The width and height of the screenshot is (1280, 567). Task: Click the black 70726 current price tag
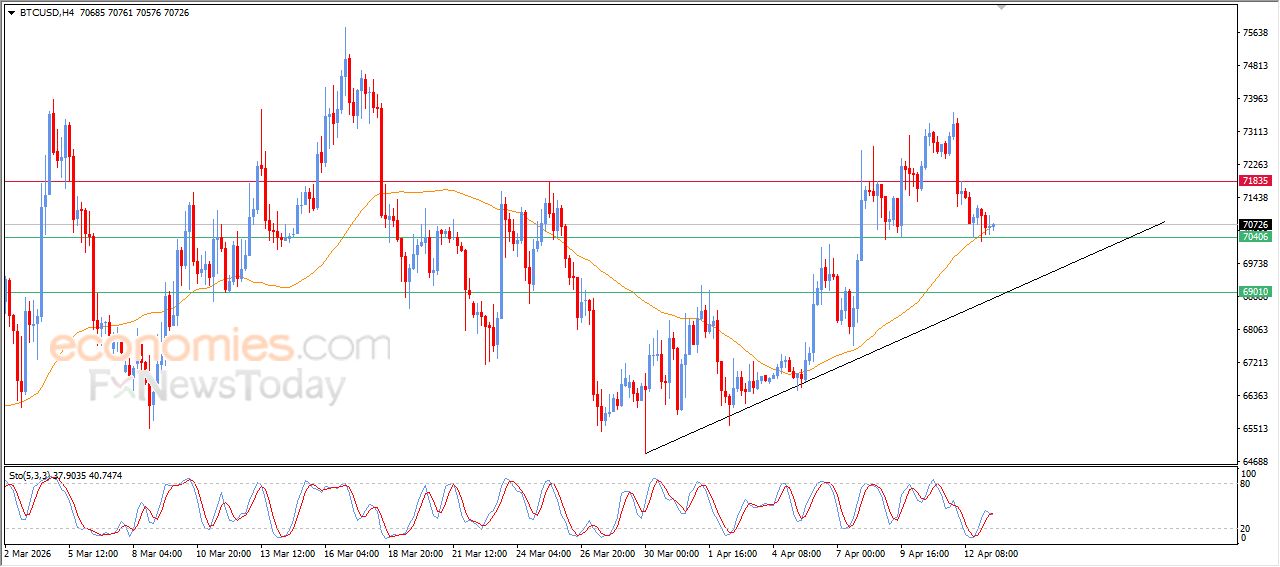1254,225
